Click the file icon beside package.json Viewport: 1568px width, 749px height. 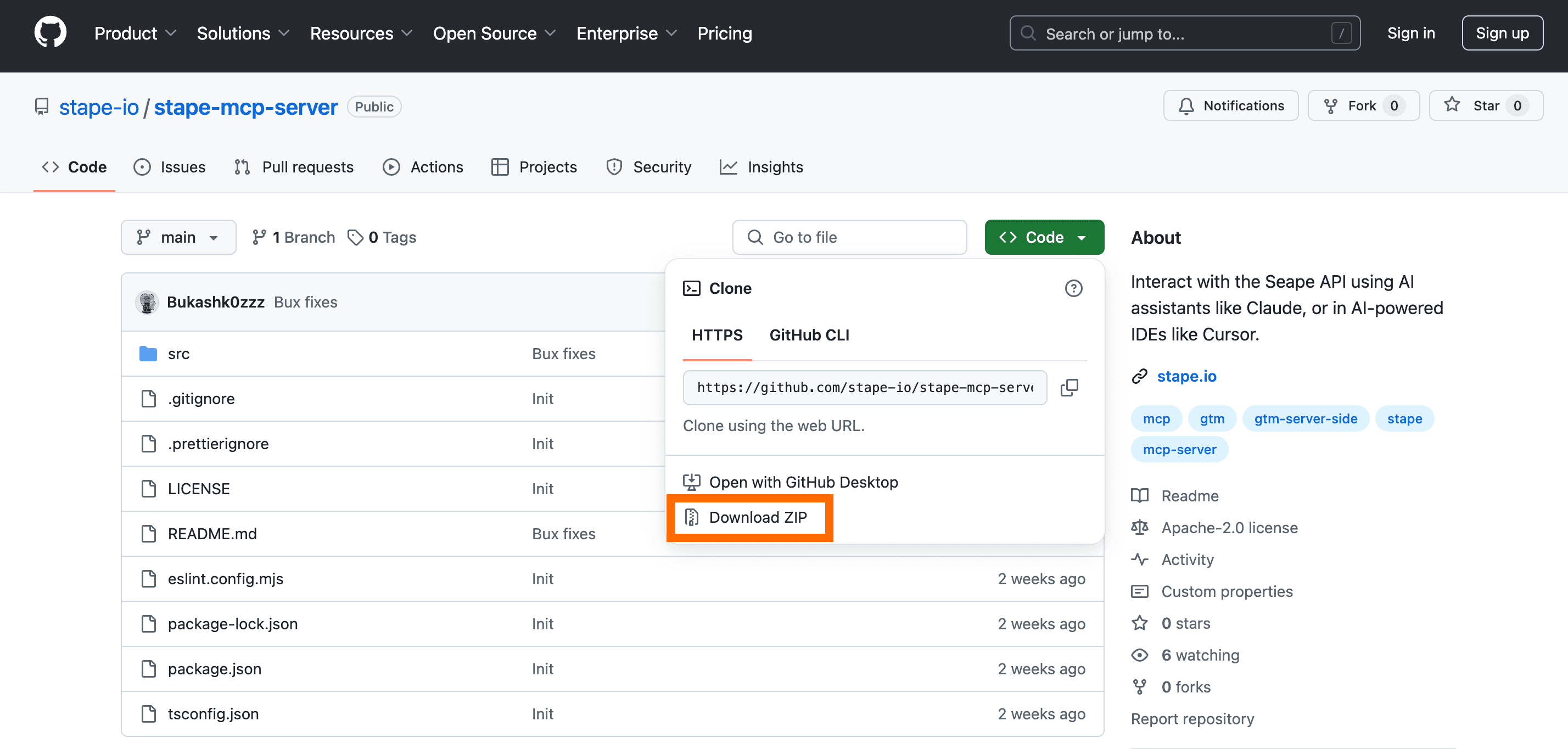(149, 669)
